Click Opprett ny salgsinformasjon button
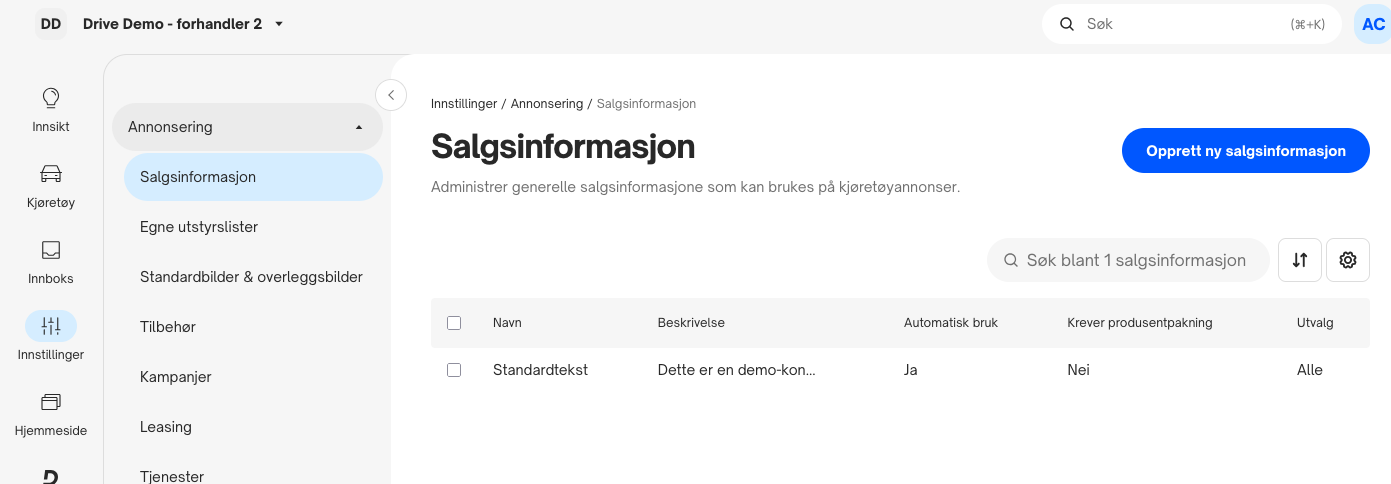Screen dimensions: 1391x484 click(x=1246, y=151)
